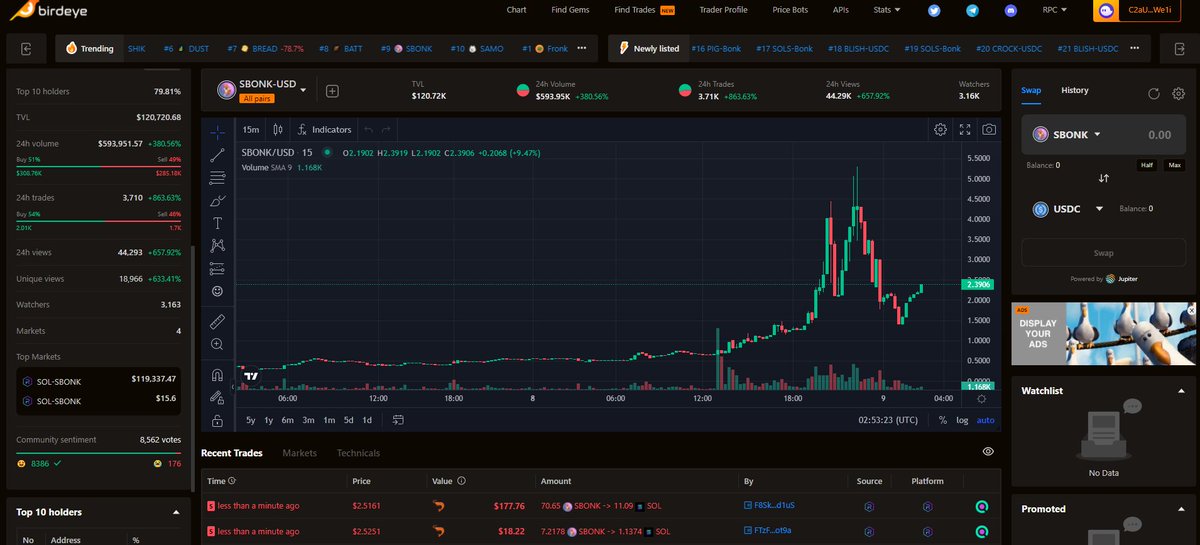Open the 15m interval selector

coord(251,129)
